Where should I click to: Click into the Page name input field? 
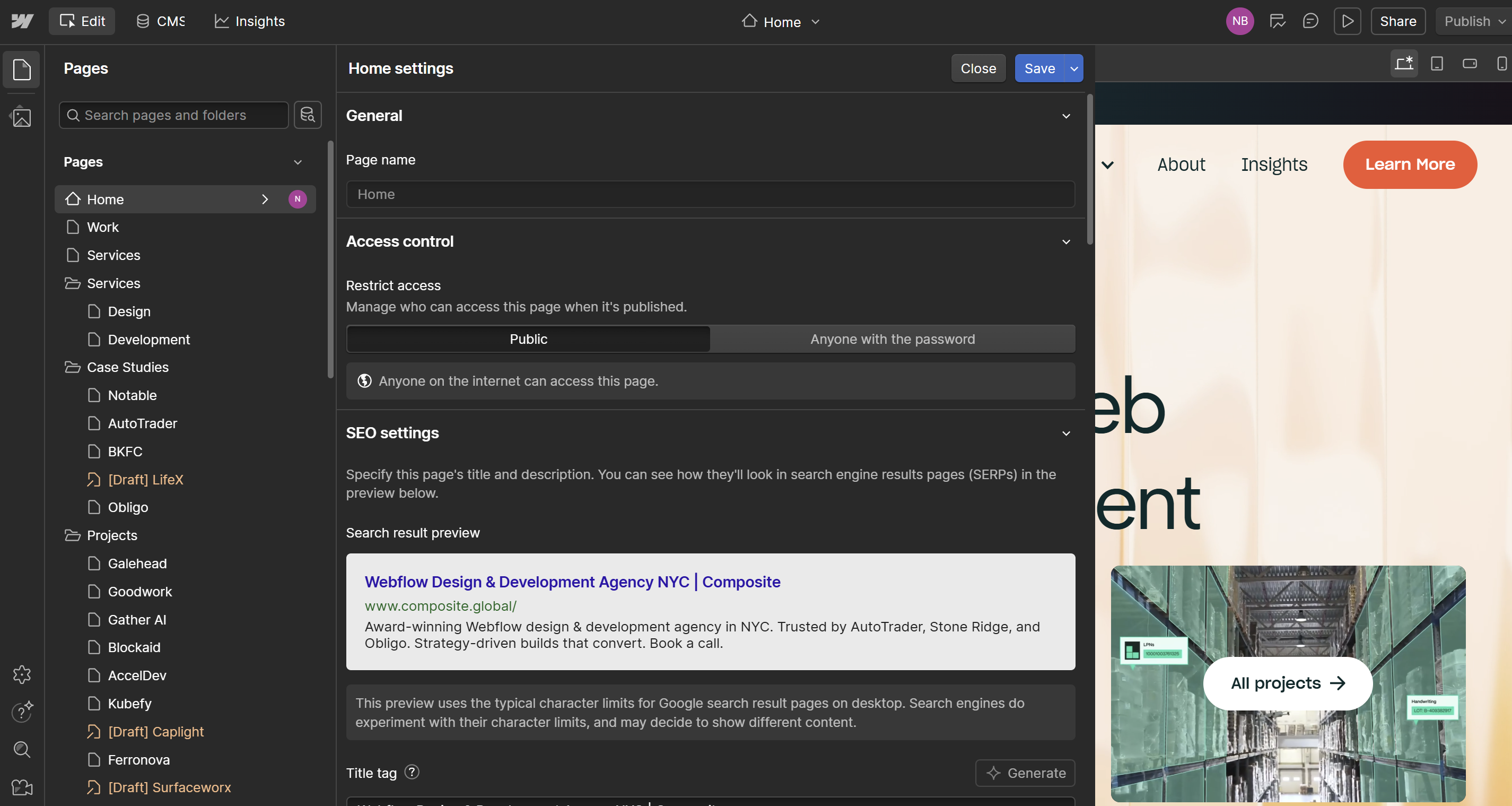(710, 194)
